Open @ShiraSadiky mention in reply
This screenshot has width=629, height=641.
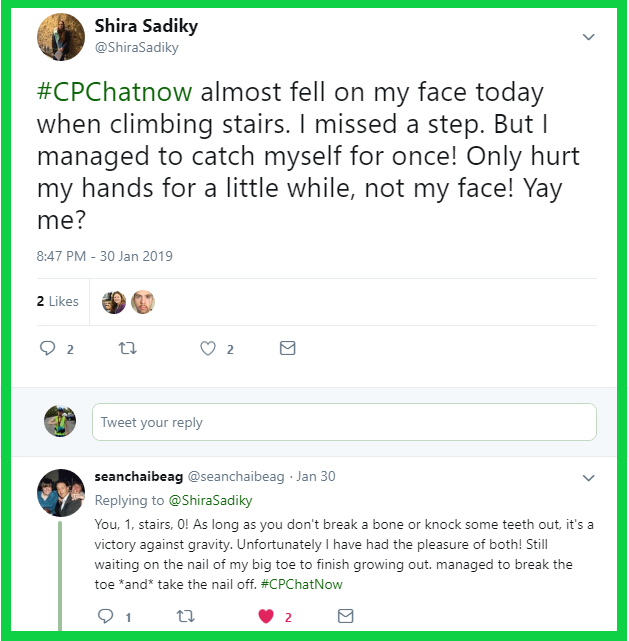coord(210,500)
